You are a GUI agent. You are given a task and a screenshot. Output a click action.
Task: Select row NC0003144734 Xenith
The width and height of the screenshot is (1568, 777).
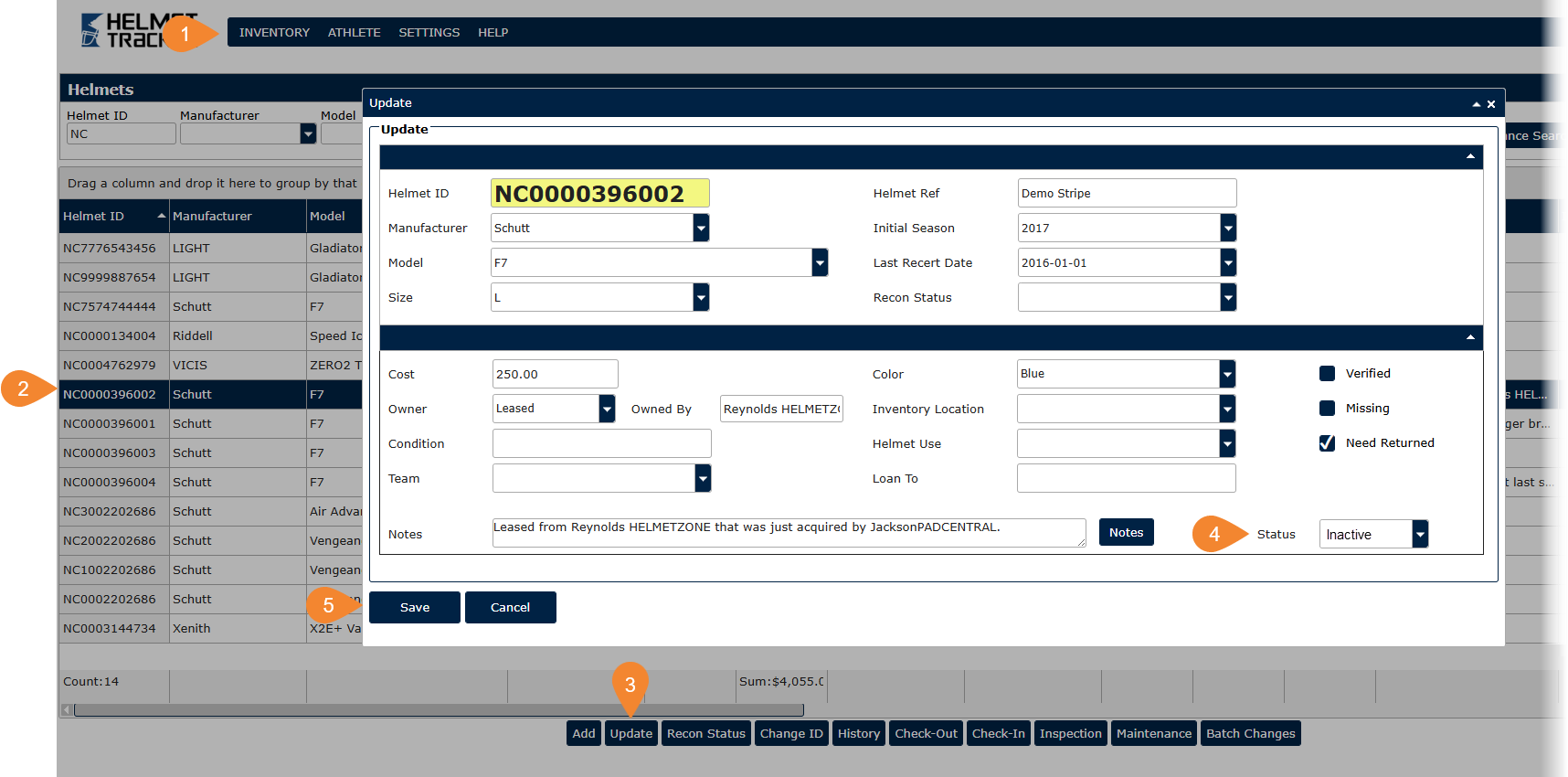pos(210,628)
